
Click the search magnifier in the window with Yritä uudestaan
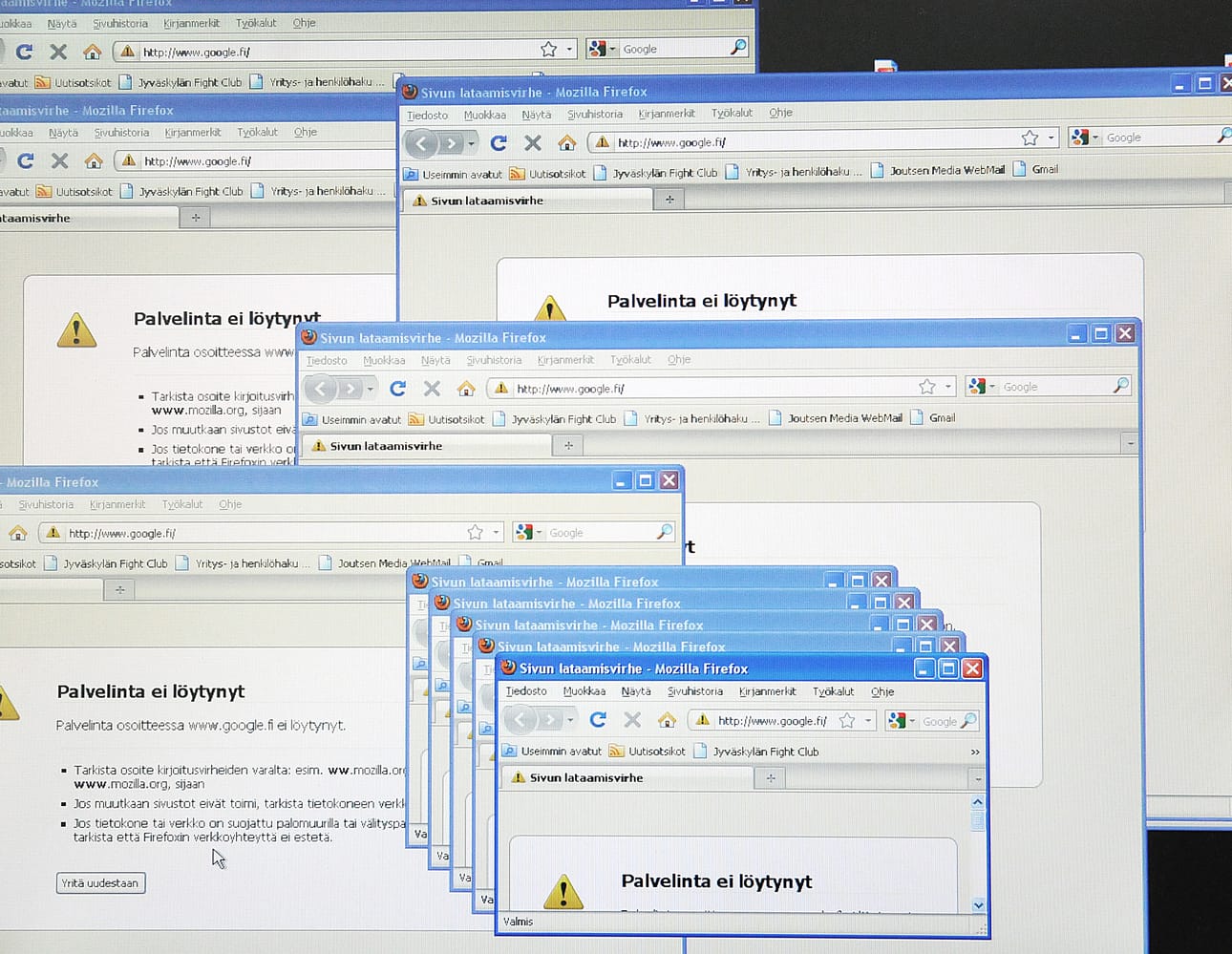tap(665, 532)
